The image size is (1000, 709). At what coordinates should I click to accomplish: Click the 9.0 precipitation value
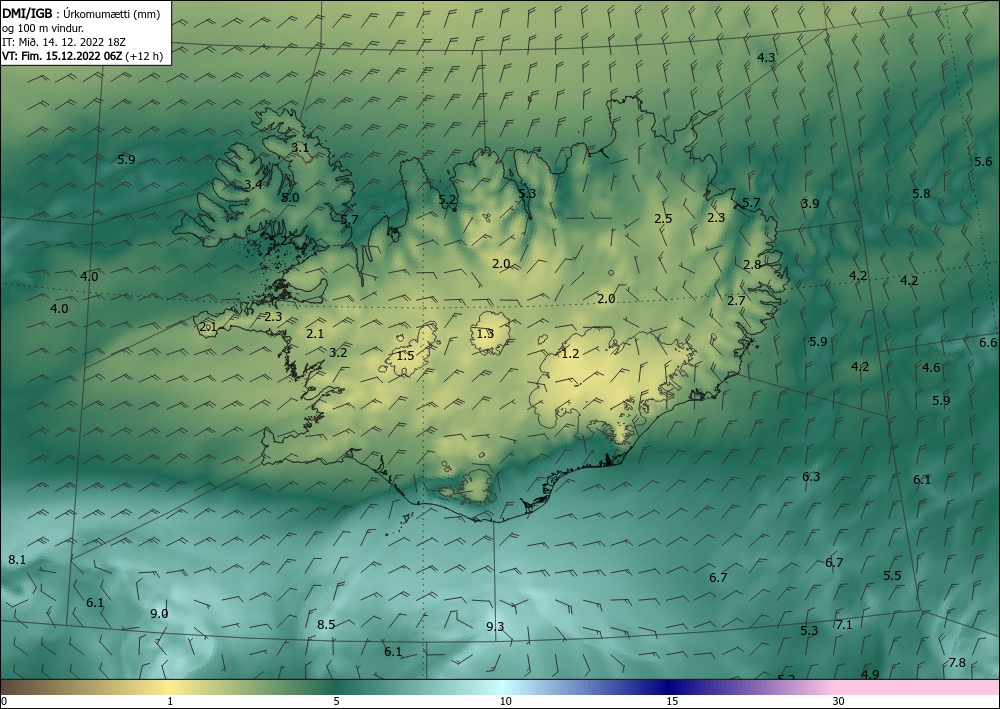(159, 613)
